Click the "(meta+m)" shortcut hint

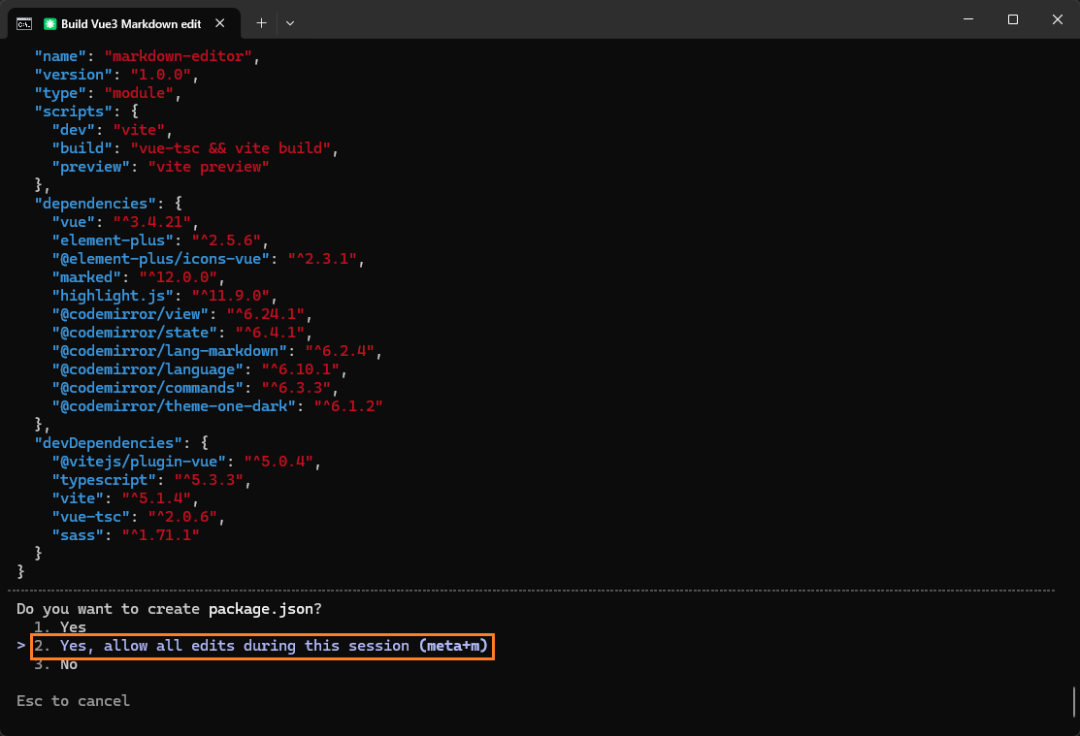[453, 646]
